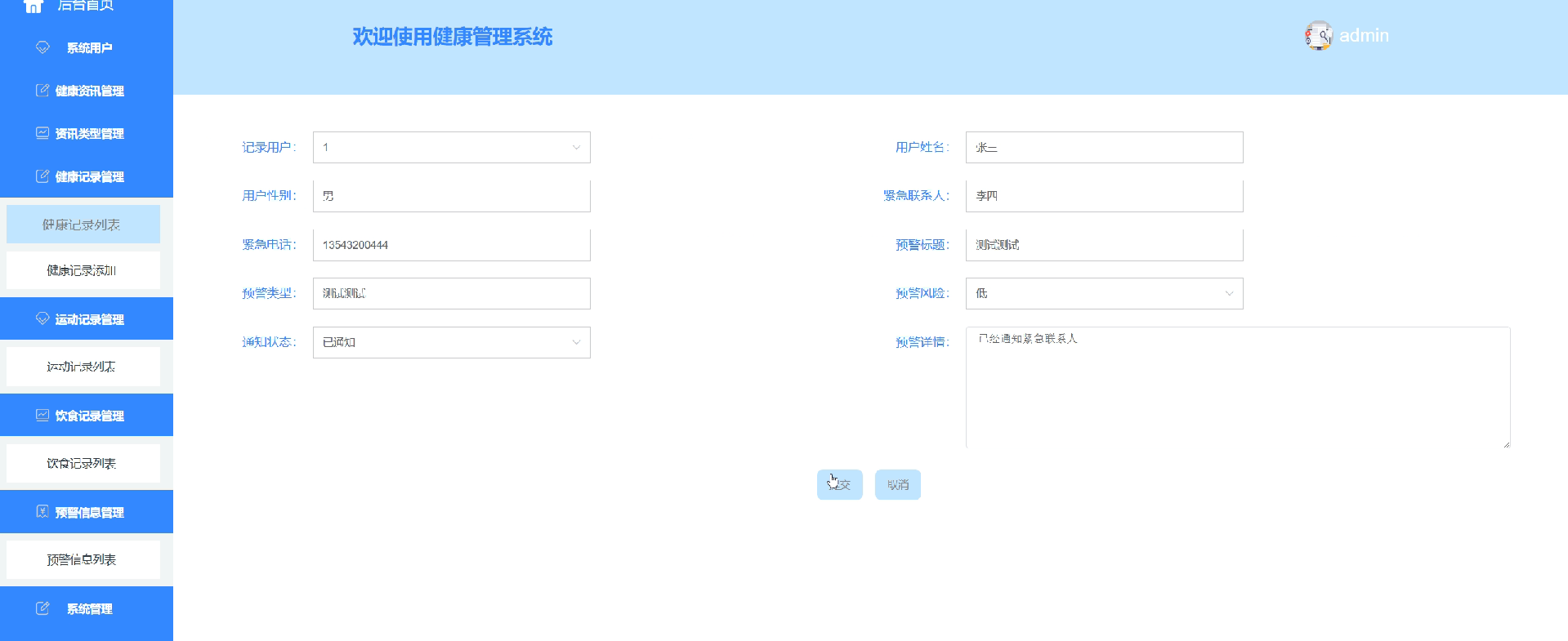
Task: Click the edit icon next to 系统管理
Action: tap(42, 608)
